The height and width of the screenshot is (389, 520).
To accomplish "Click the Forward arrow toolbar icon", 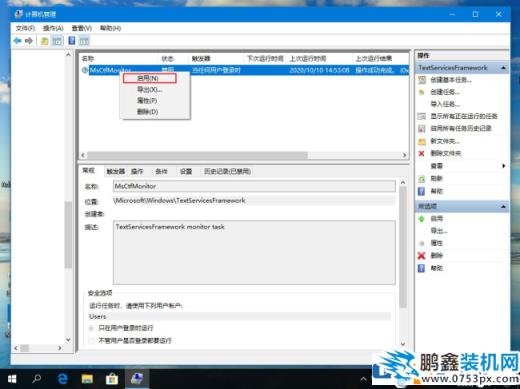I will 29,41.
